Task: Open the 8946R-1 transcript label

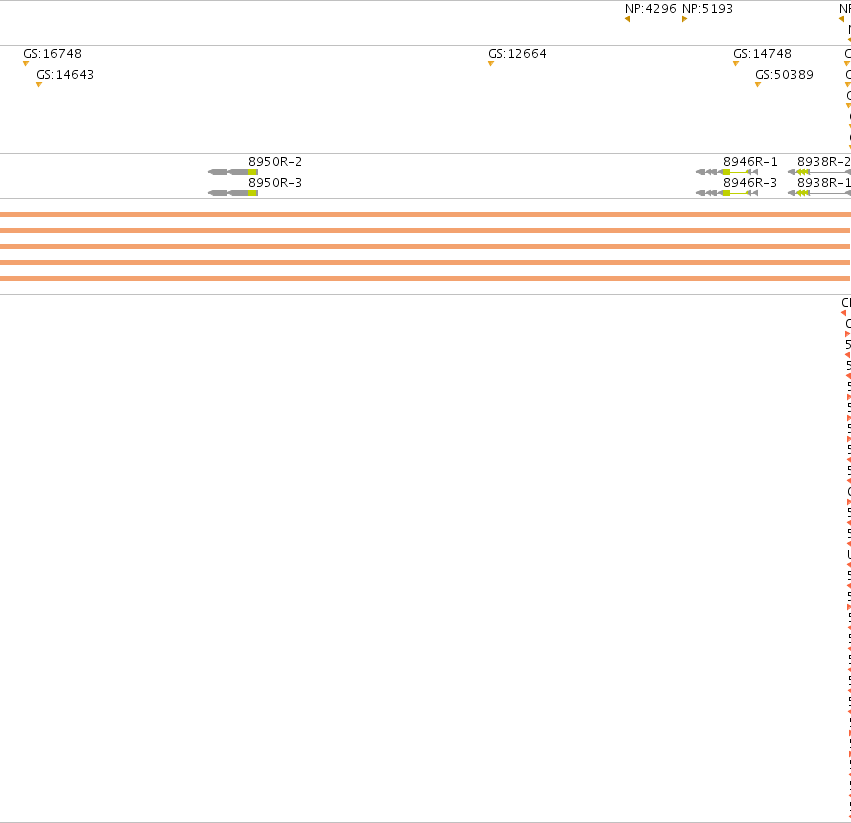Action: [750, 162]
